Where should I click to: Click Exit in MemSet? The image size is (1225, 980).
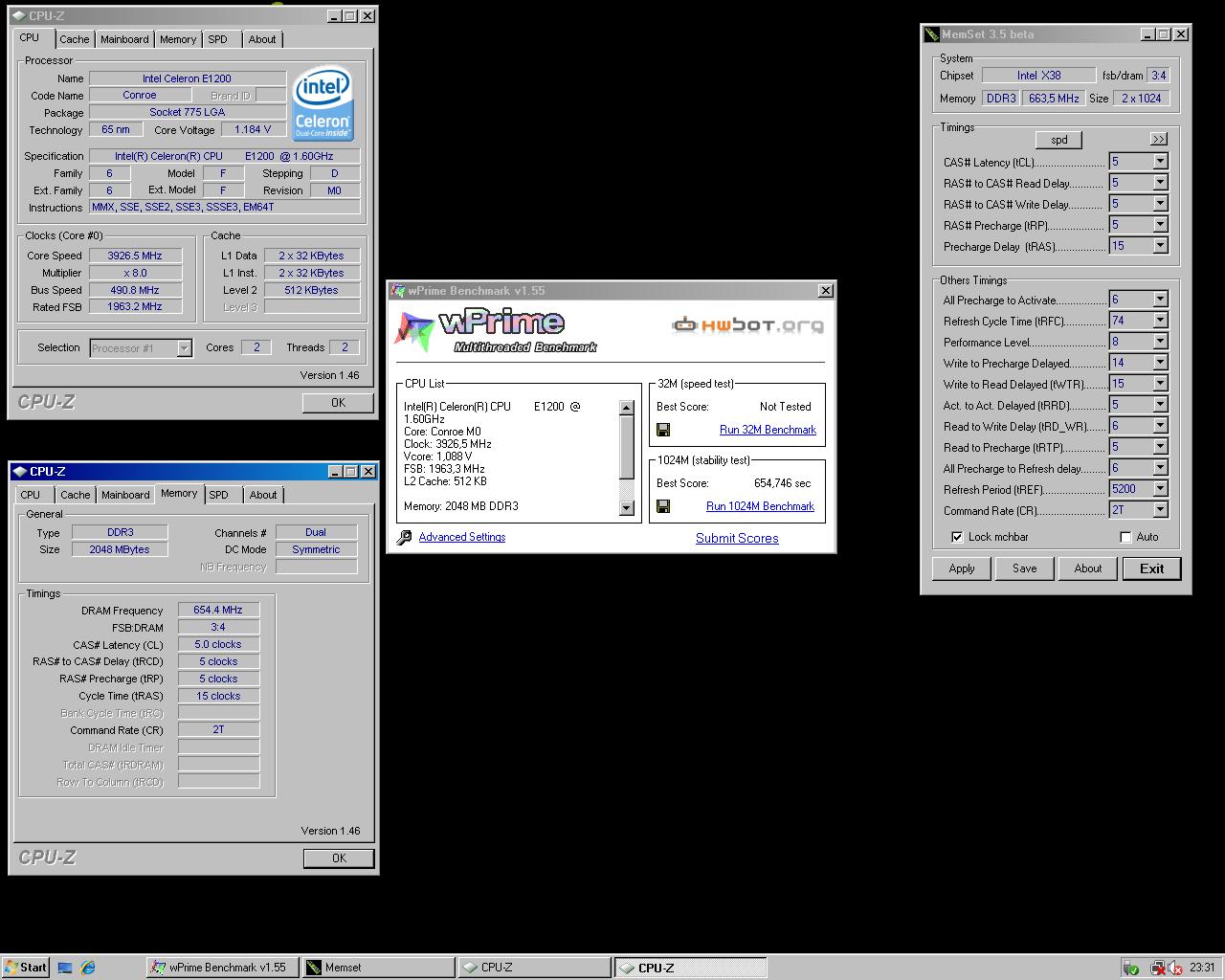coord(1151,568)
